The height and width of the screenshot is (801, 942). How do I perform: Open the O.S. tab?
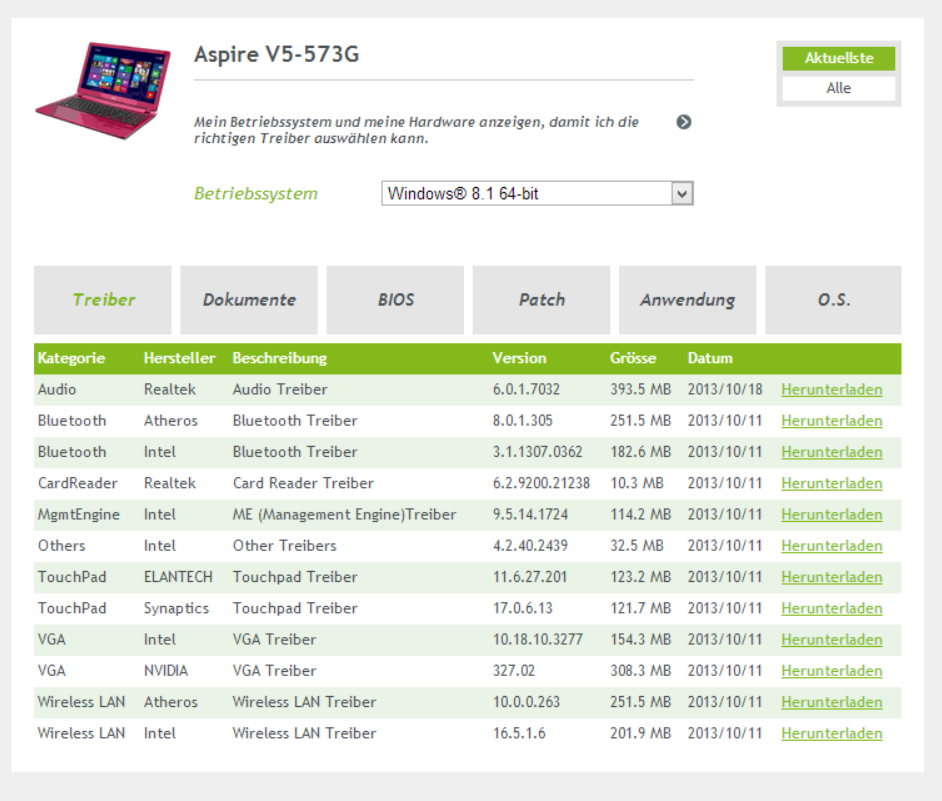click(833, 300)
